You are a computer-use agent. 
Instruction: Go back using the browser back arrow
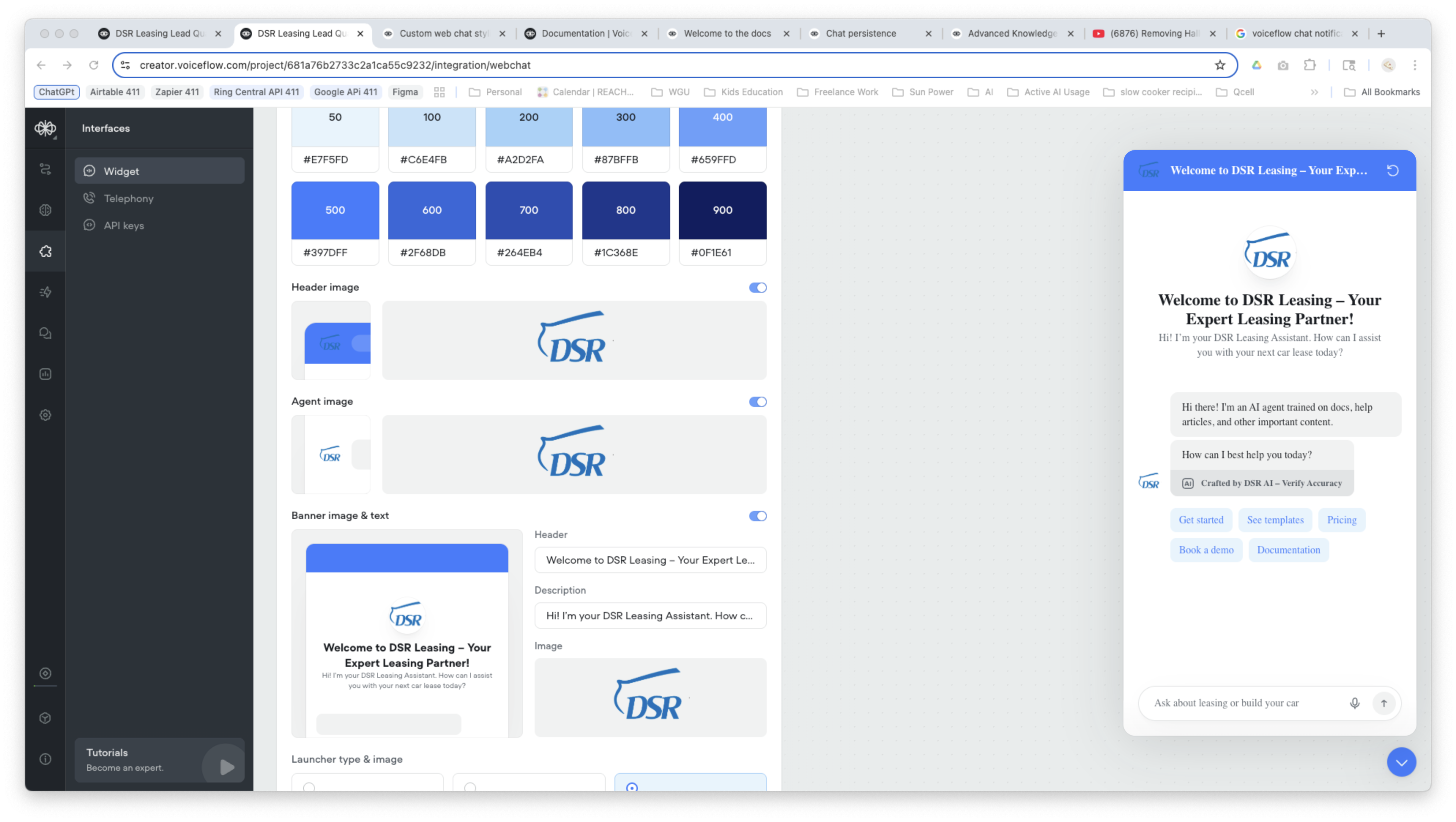(41, 65)
